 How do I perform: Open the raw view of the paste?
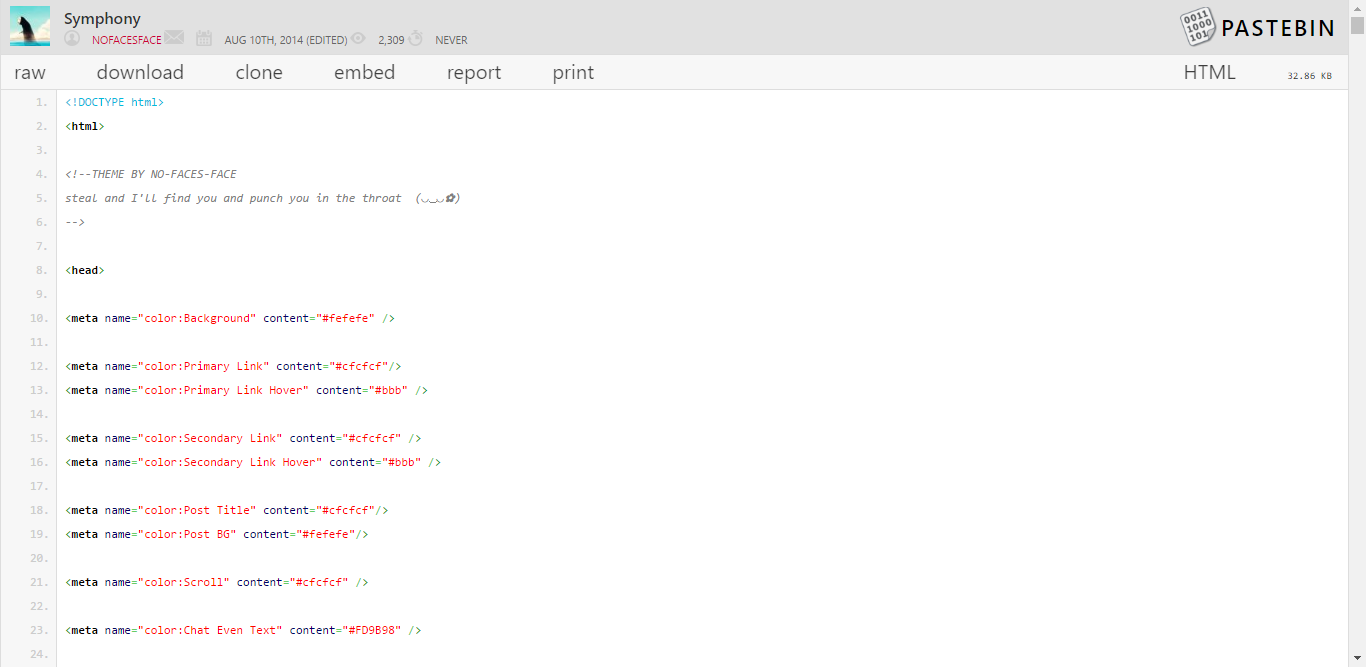[30, 72]
